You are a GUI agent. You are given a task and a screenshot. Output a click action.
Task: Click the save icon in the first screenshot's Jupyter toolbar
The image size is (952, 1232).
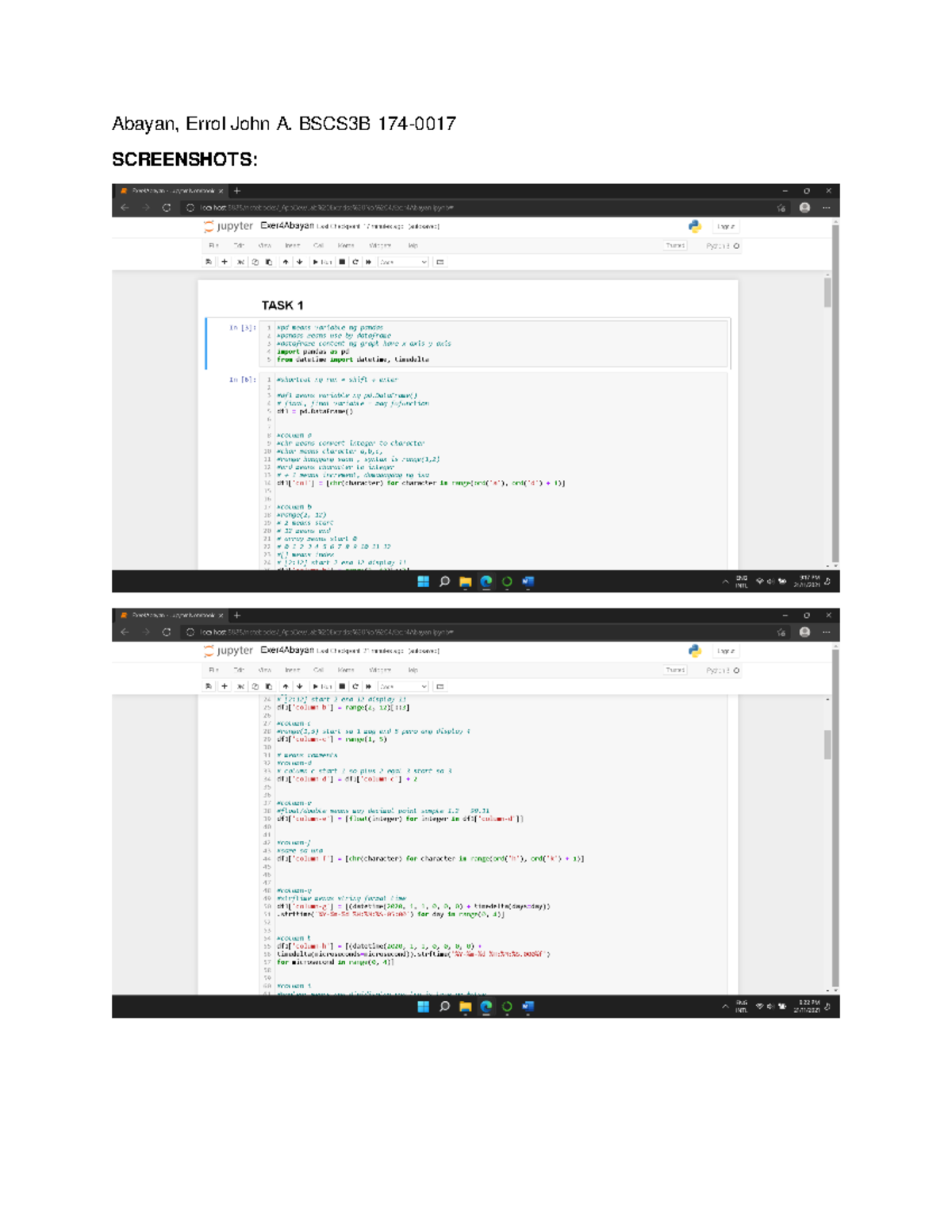click(209, 262)
